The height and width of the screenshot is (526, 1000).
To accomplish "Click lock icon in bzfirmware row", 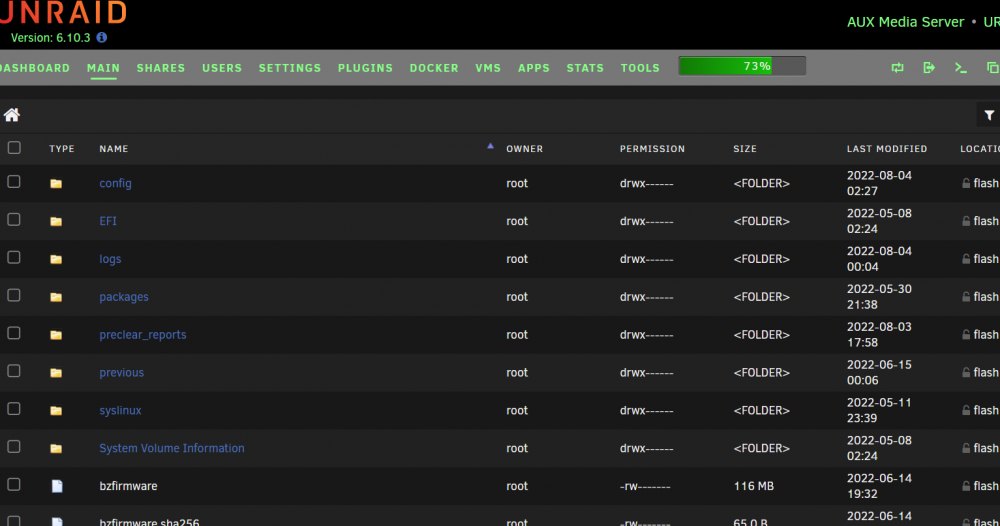I will click(x=966, y=486).
